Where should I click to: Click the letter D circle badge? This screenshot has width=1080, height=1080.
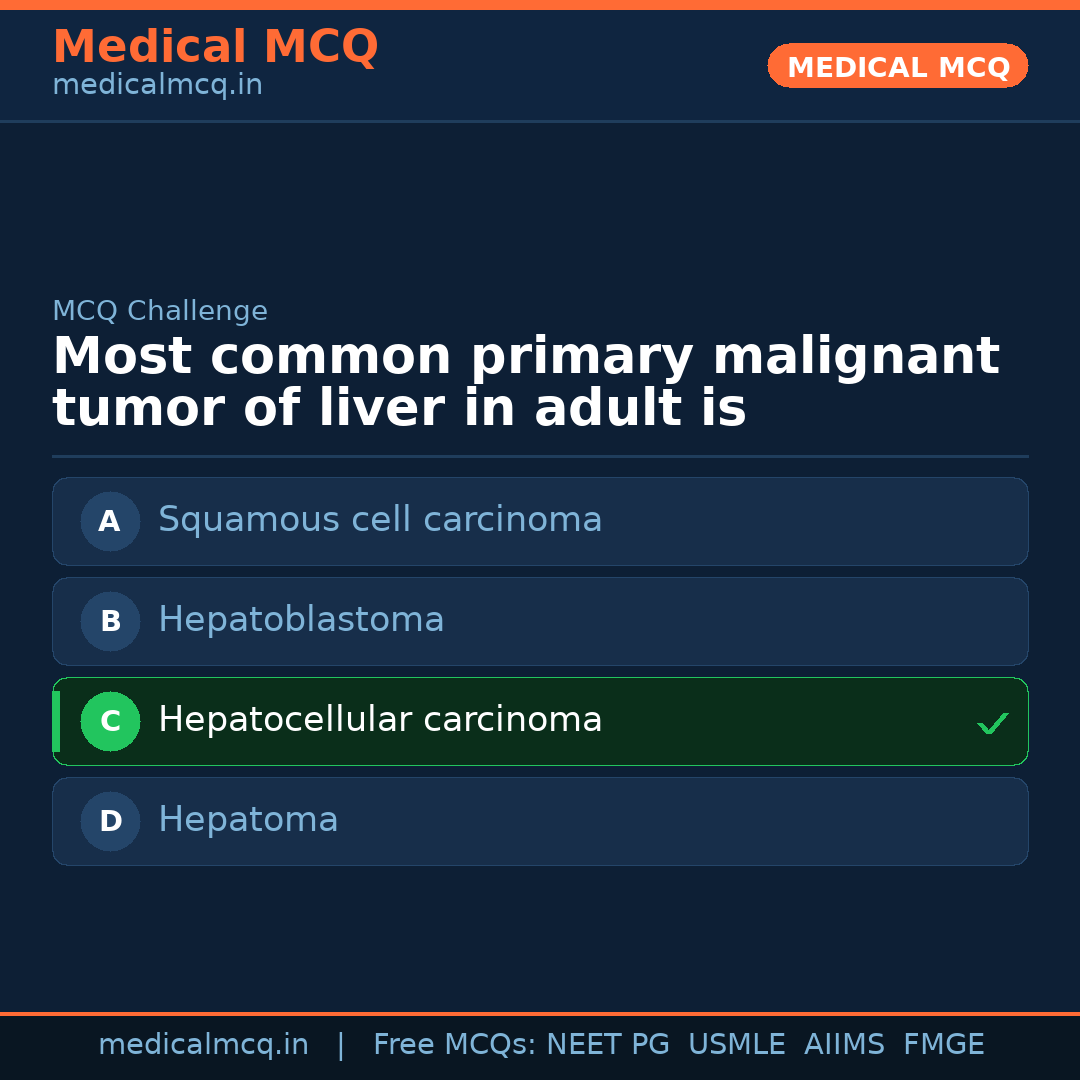[110, 821]
